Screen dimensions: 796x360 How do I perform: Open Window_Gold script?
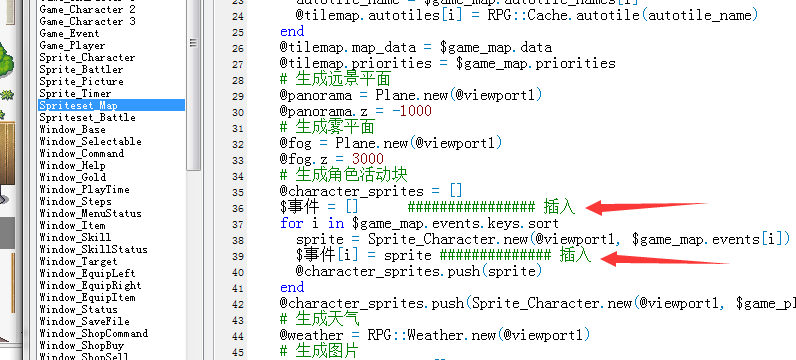(72, 177)
